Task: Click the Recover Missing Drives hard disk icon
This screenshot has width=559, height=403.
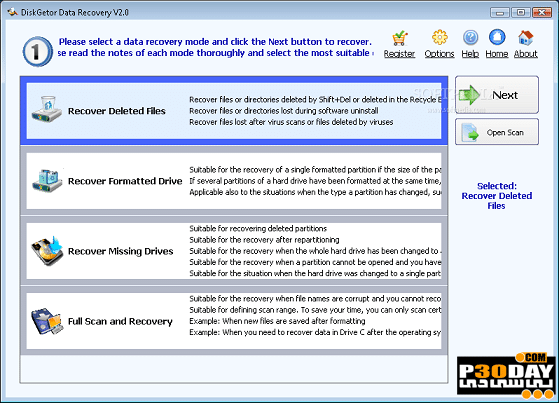Action: click(47, 250)
